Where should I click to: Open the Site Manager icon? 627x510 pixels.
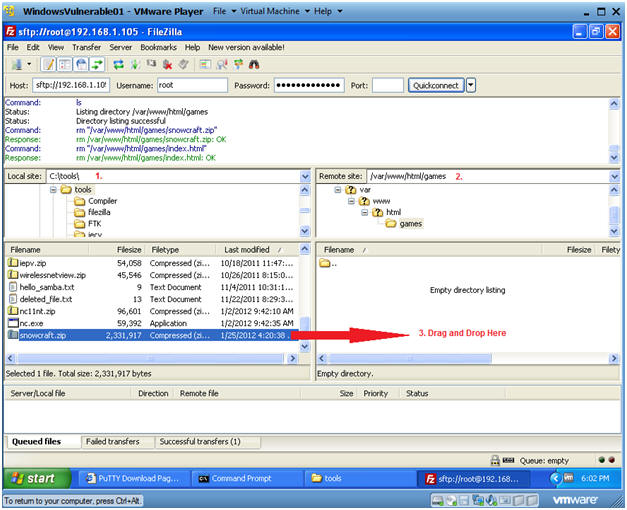click(17, 64)
